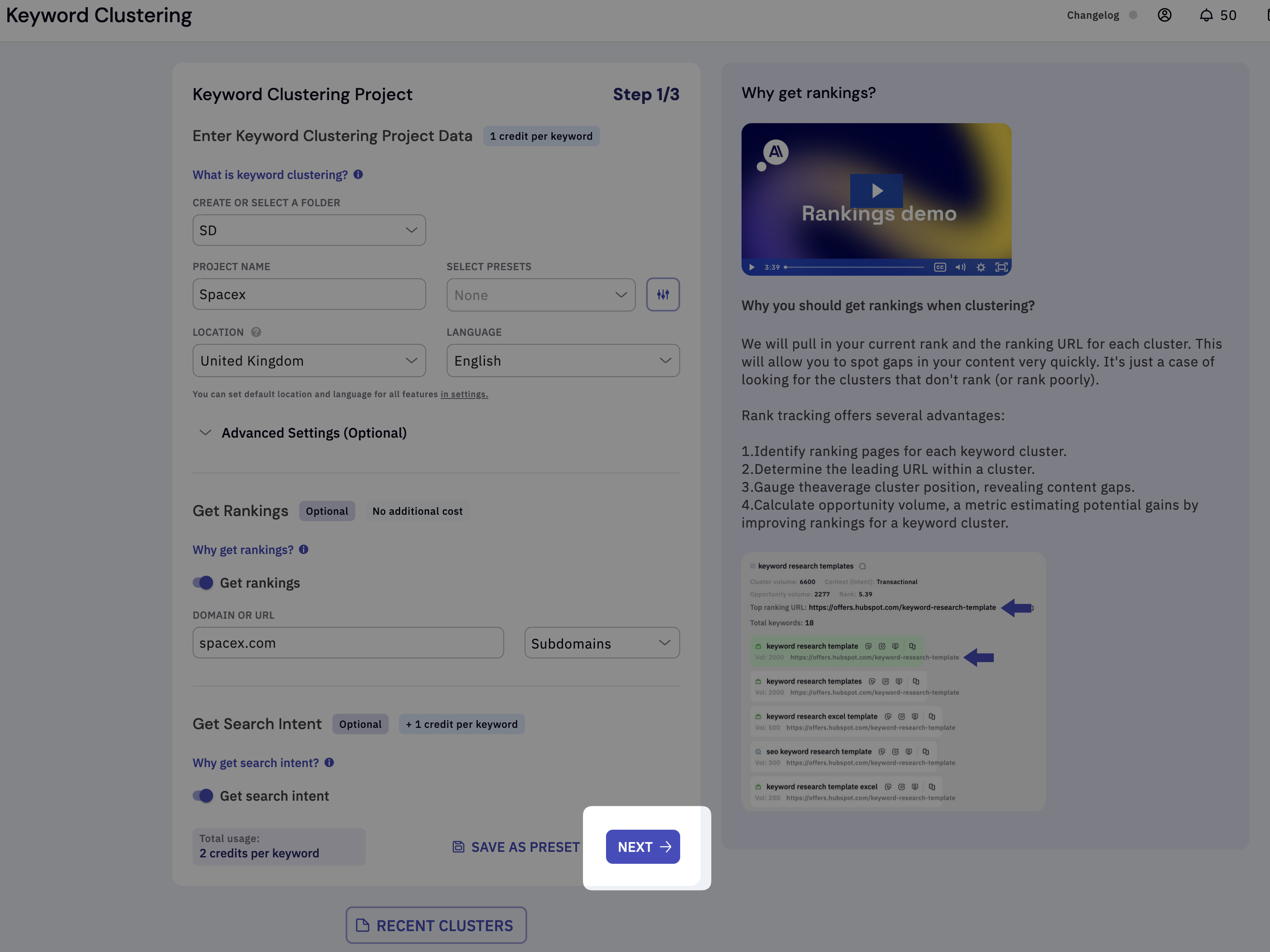The height and width of the screenshot is (952, 1270).
Task: Open the notifications bell icon
Action: [1206, 15]
